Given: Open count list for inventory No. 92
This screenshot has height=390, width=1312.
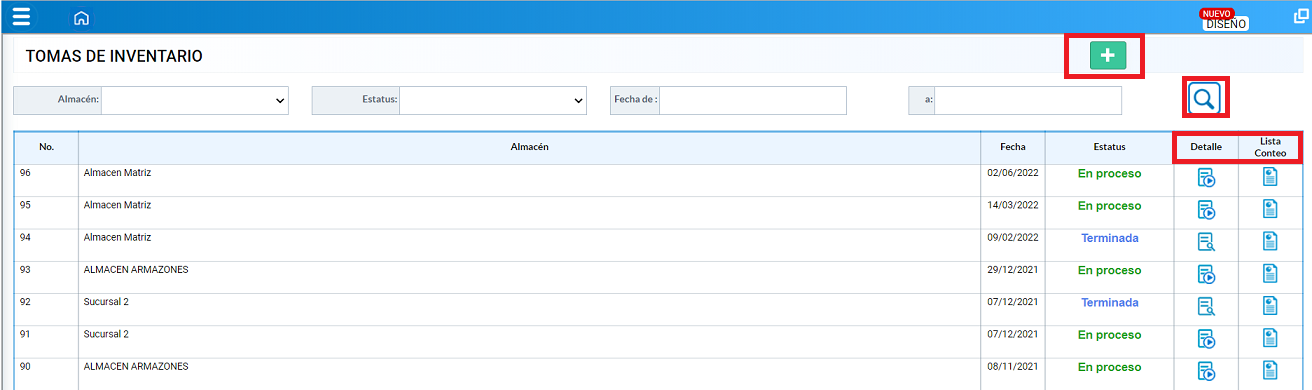Looking at the screenshot, I should click(x=1270, y=306).
